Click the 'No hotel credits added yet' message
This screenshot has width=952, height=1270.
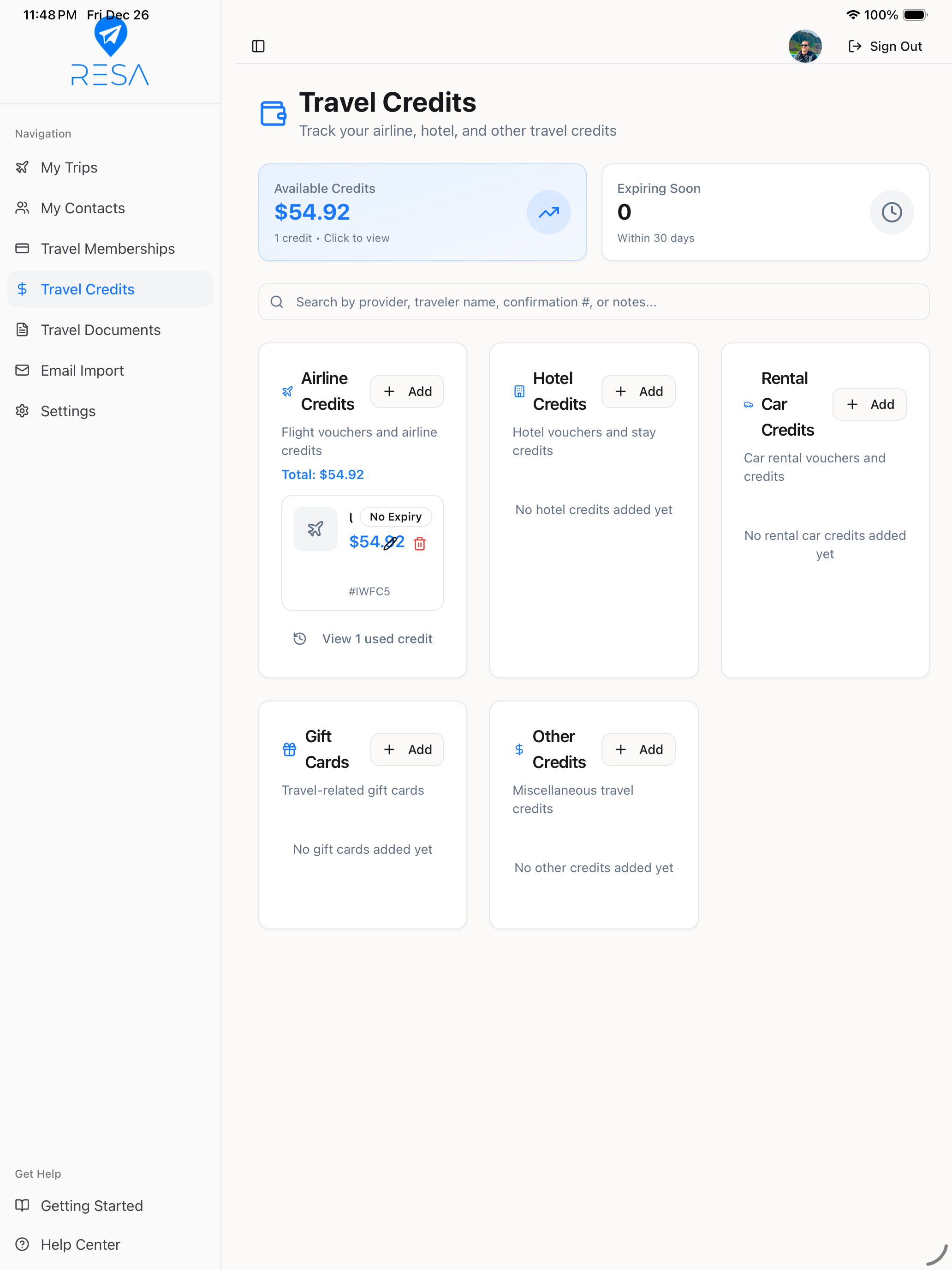(594, 510)
